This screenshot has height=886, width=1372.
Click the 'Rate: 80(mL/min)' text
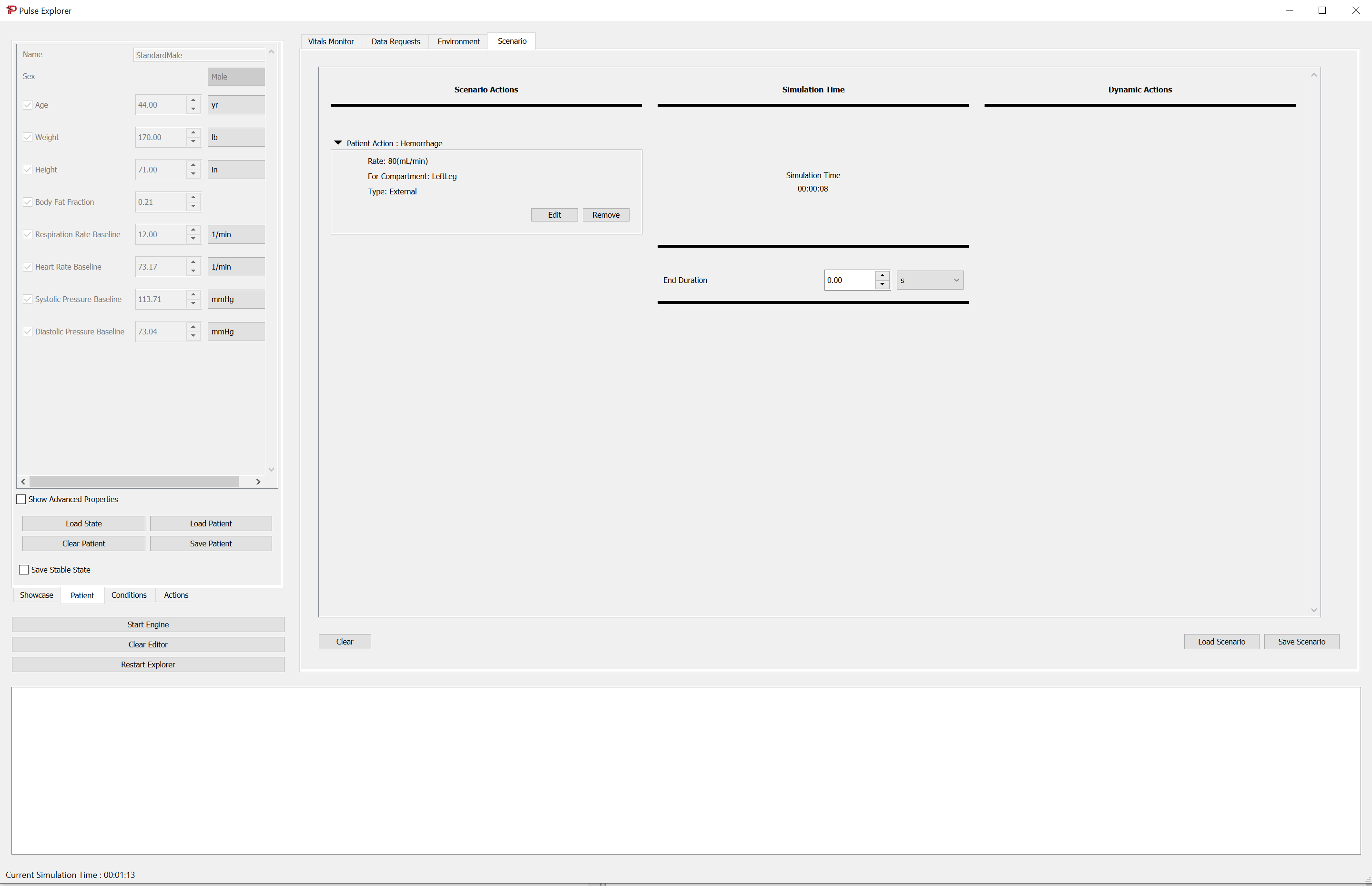(x=397, y=161)
